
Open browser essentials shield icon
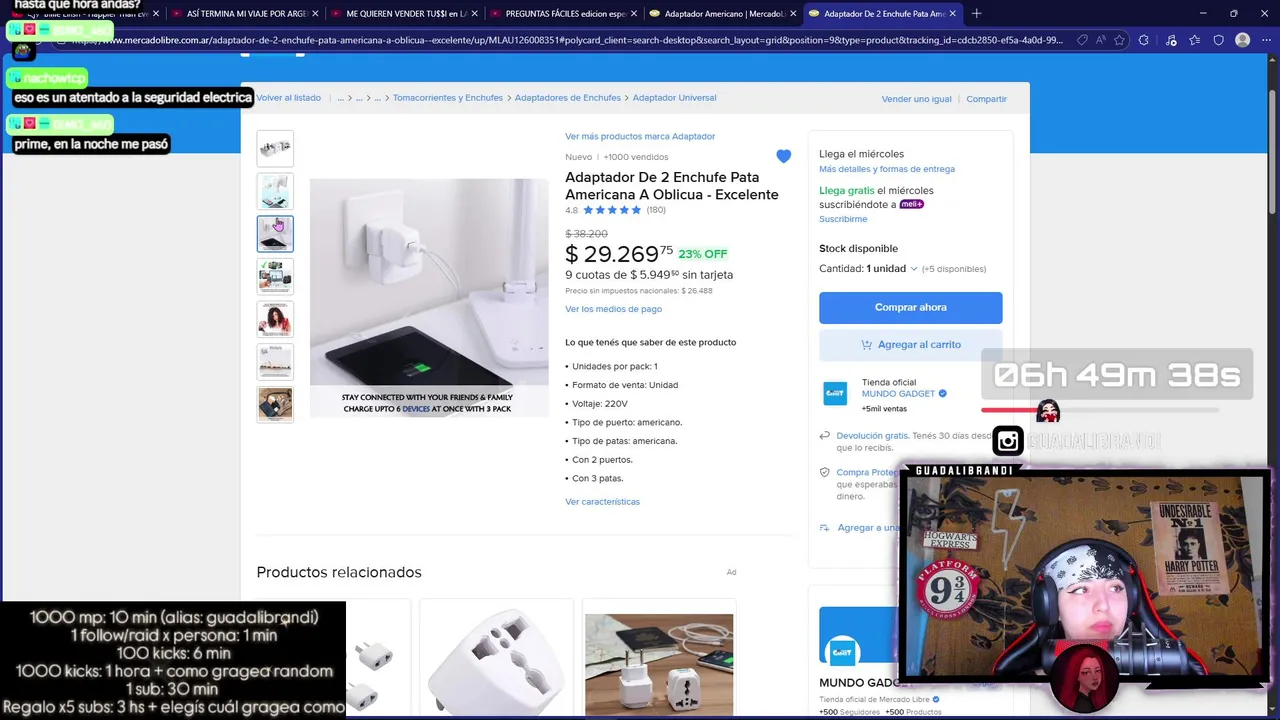coord(1218,40)
